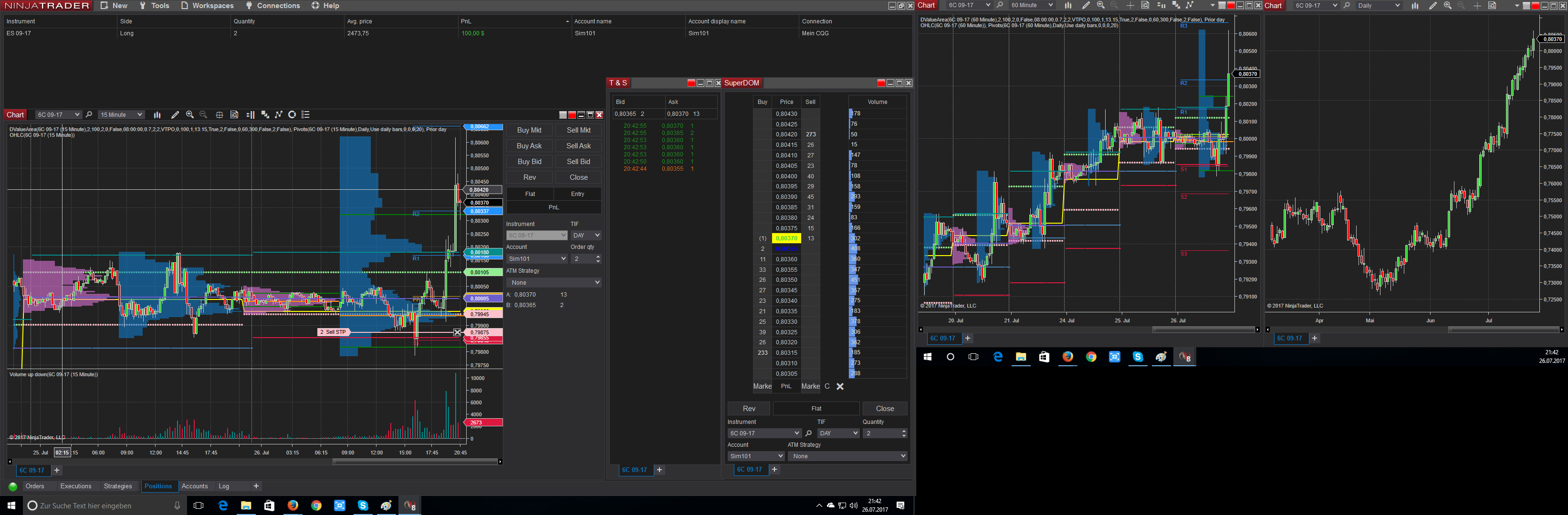Click red link swatch in T & S window

pyautogui.click(x=691, y=83)
